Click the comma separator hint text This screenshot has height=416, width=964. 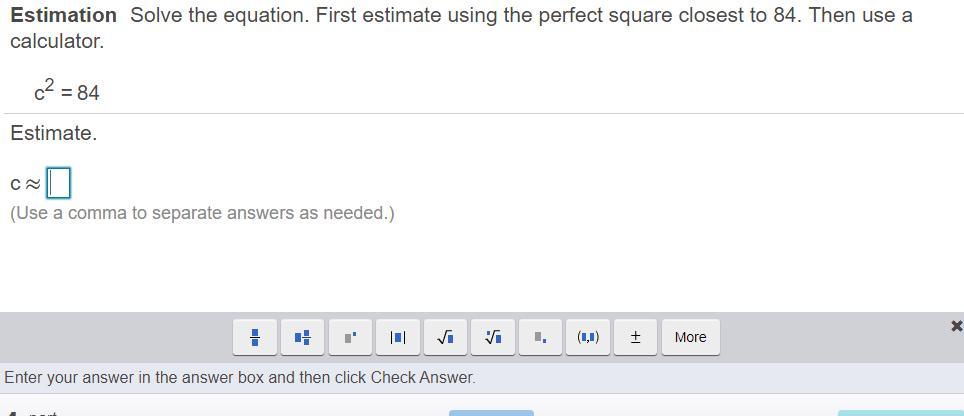tap(202, 213)
